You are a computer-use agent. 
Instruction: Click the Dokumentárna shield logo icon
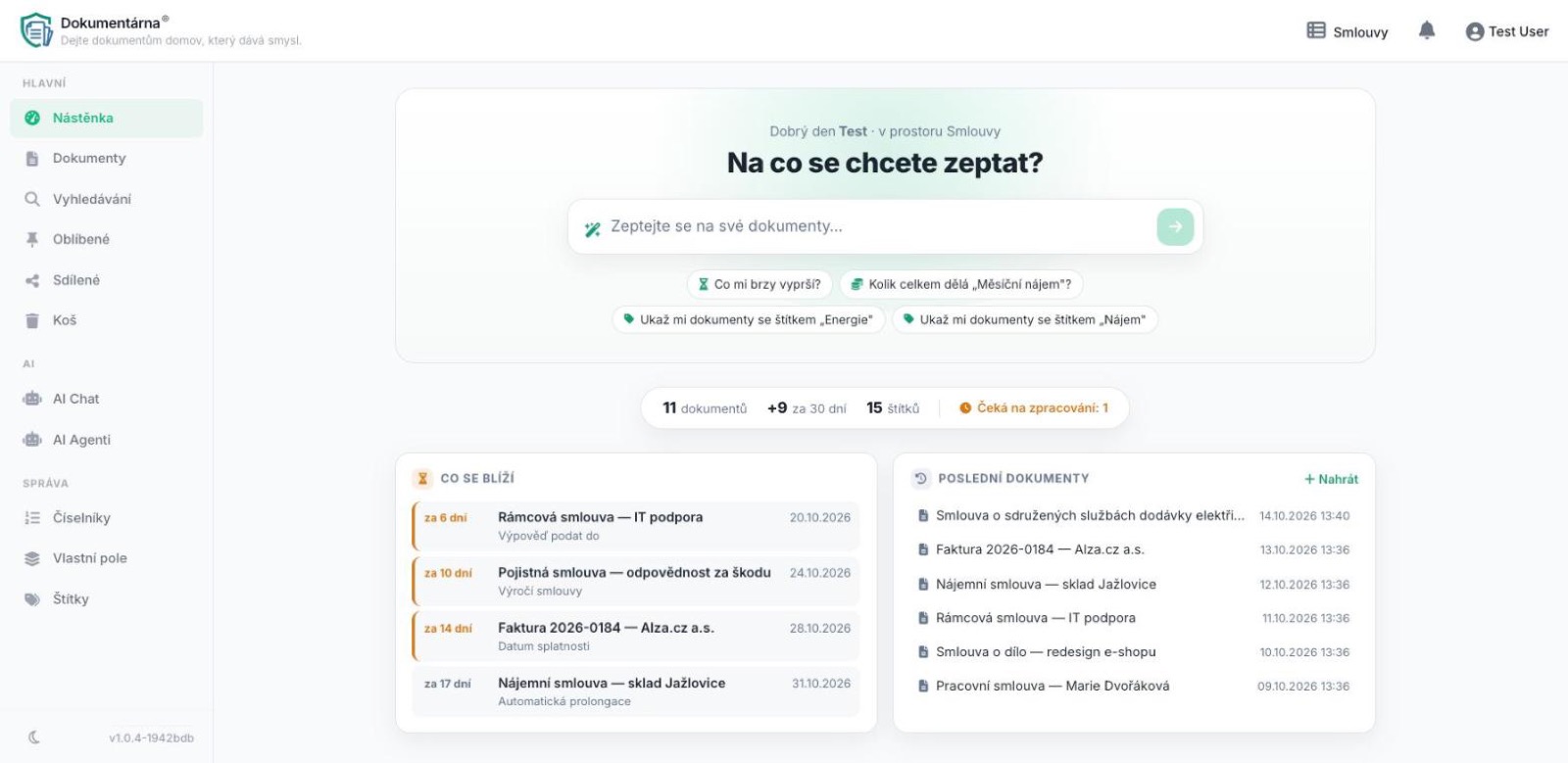click(36, 30)
